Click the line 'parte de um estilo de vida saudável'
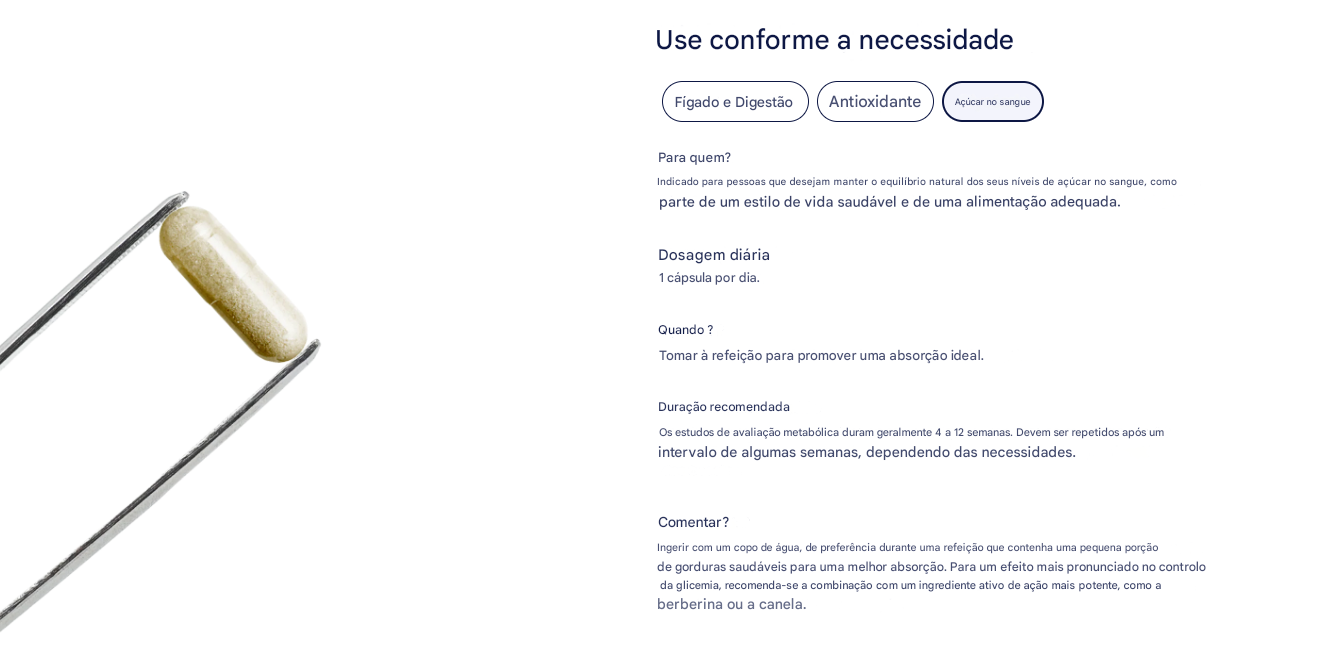Image resolution: width=1333 pixels, height=647 pixels. click(889, 202)
